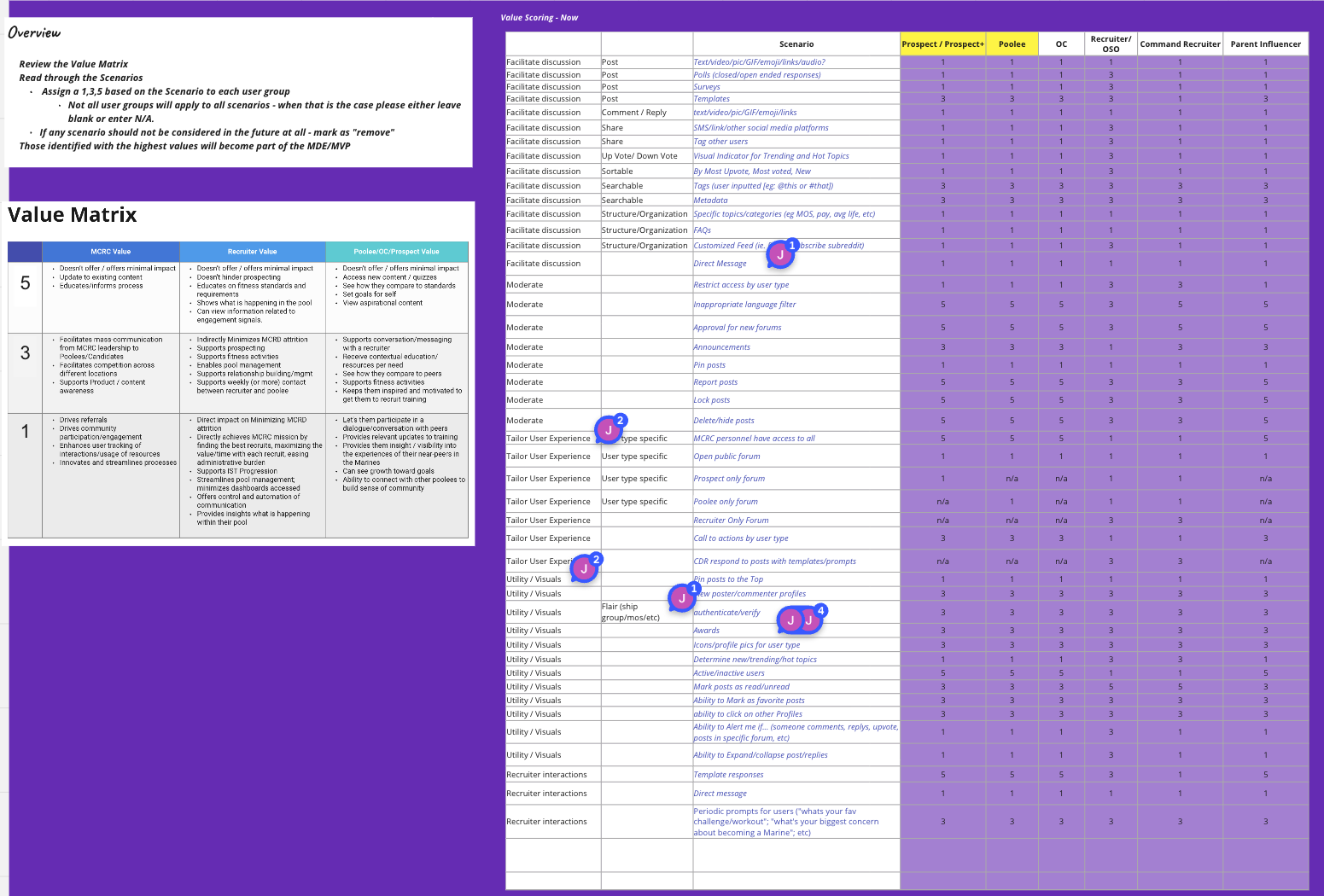The height and width of the screenshot is (896, 1324).
Task: Open Restrict access by user type link
Action: 741,285
